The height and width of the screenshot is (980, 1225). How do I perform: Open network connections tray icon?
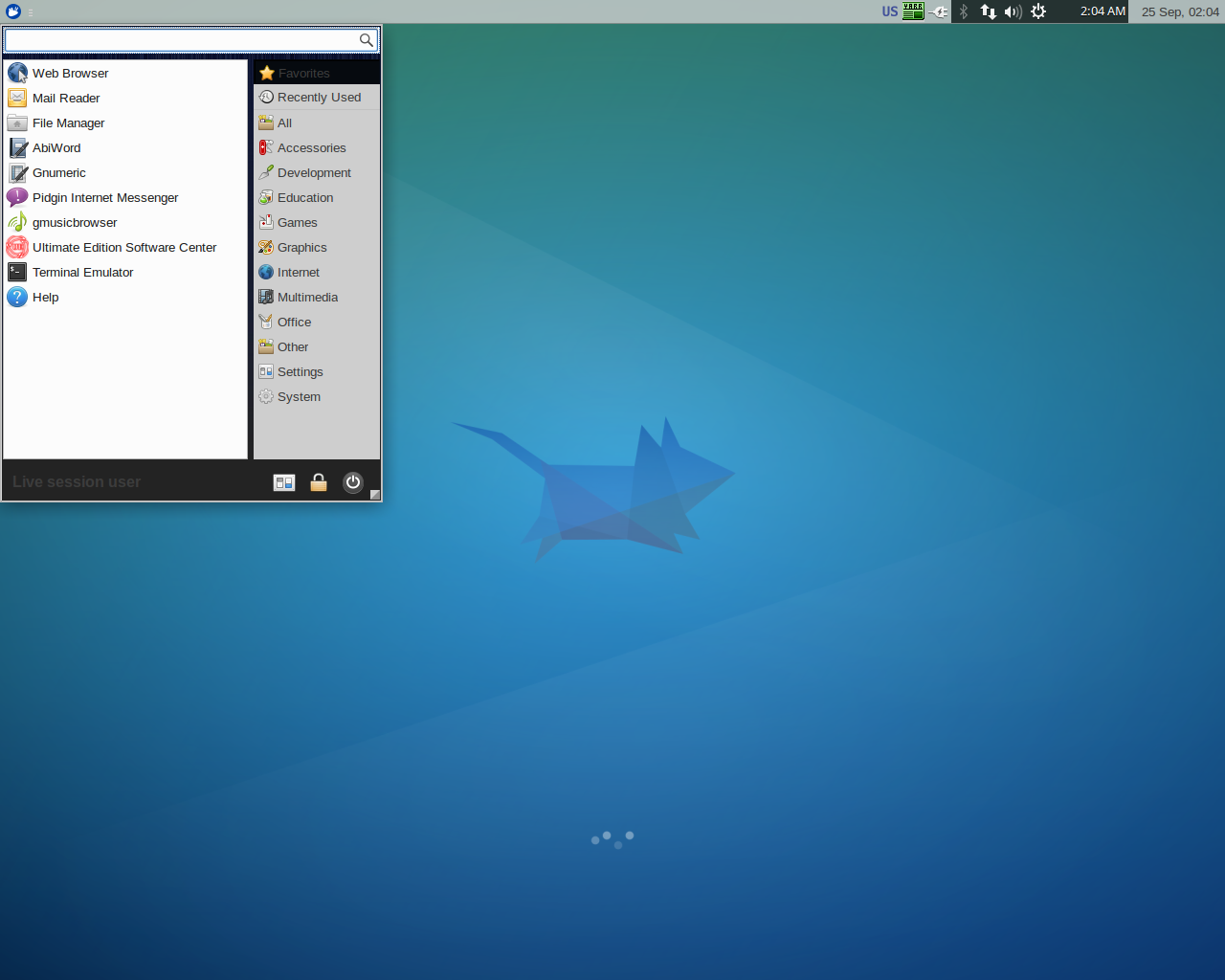point(989,11)
